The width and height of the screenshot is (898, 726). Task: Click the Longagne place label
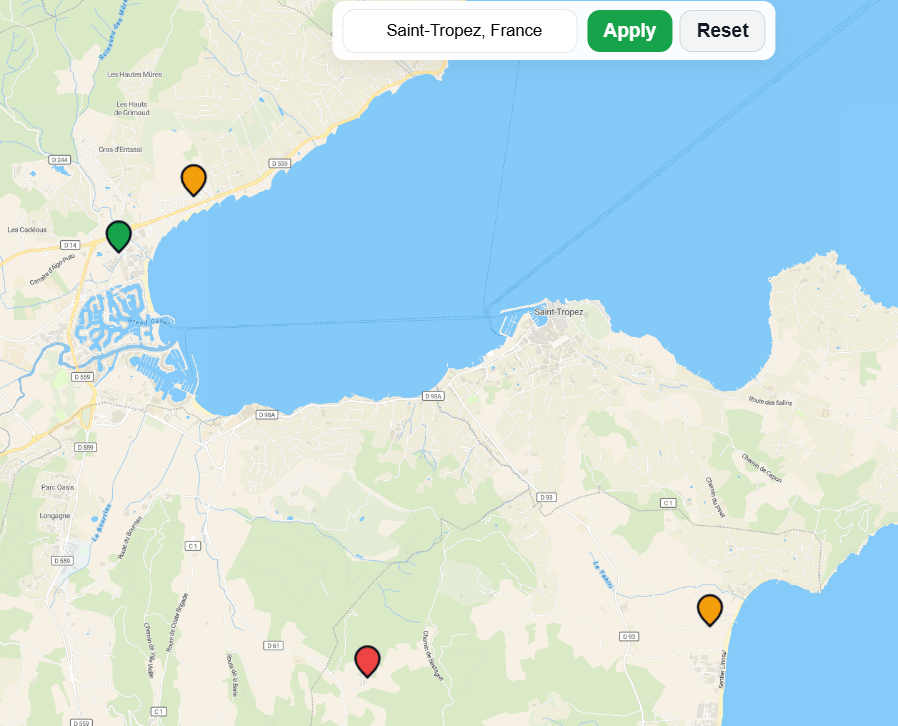point(55,516)
